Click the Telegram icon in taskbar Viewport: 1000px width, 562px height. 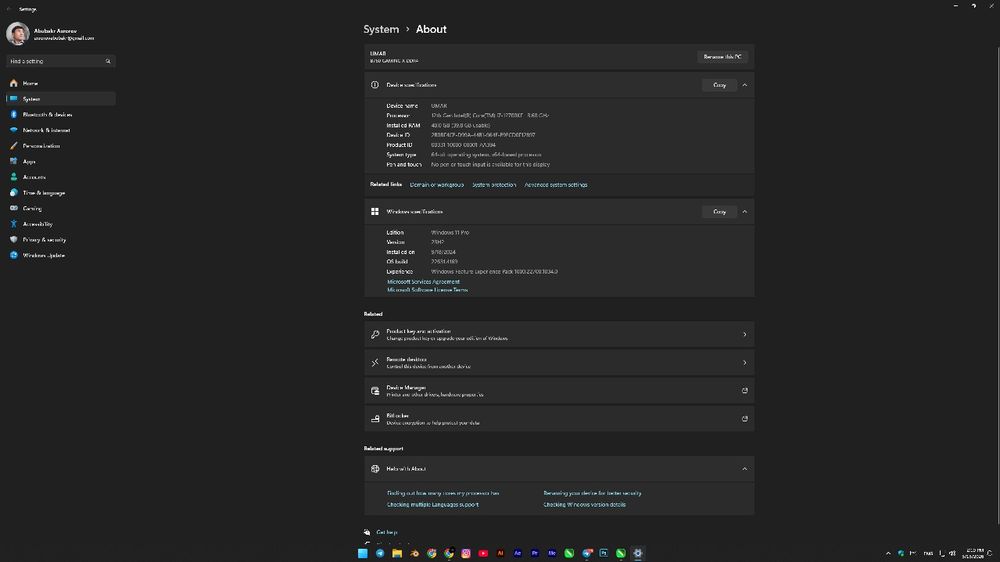380,553
